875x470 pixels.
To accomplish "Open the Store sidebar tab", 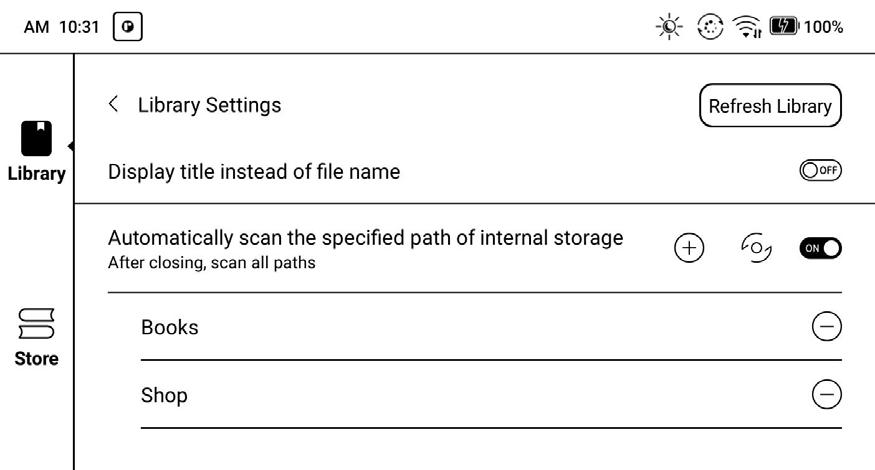I will [x=36, y=324].
